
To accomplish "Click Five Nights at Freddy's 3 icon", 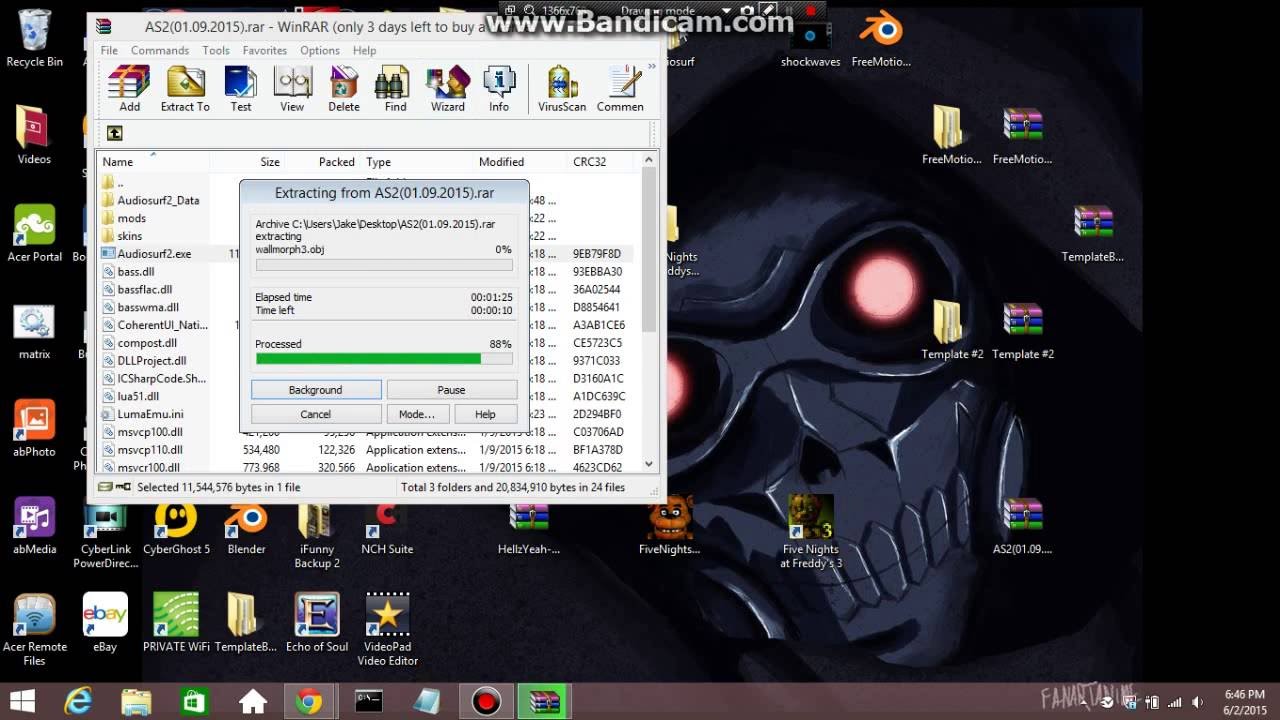I will 811,530.
